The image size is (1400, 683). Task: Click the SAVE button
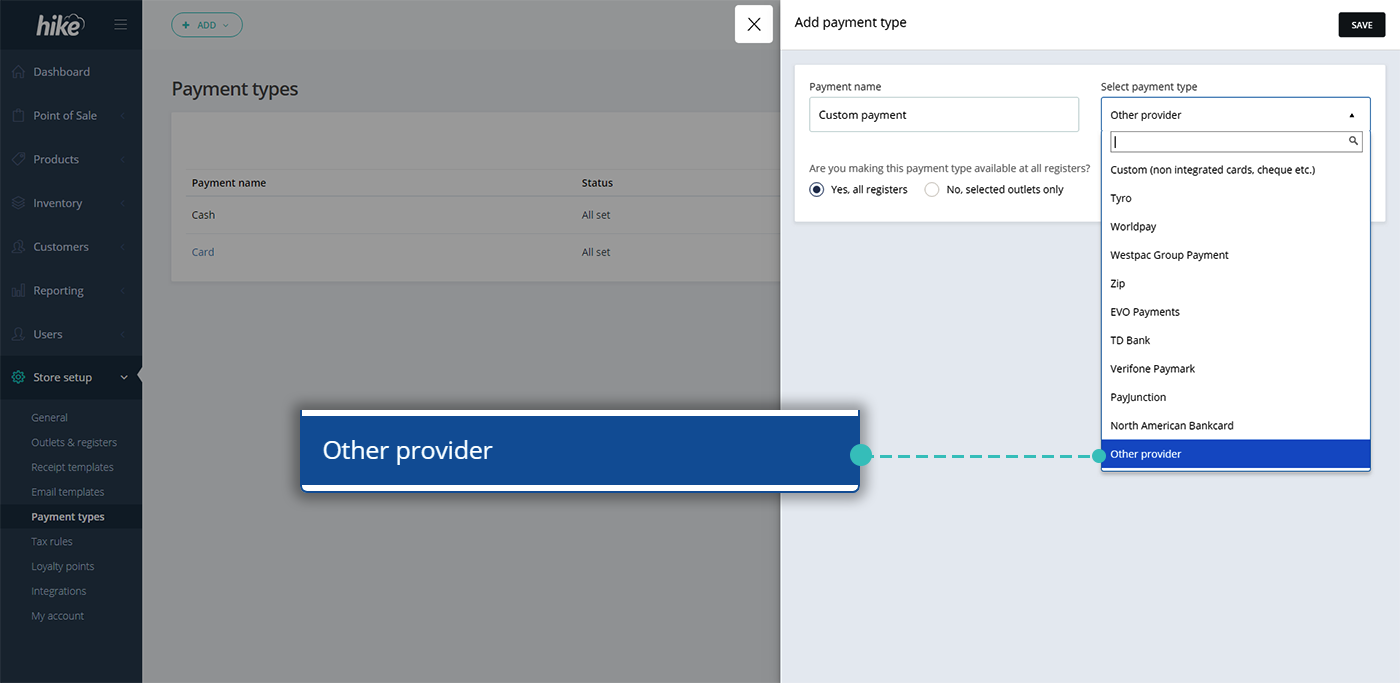[1362, 25]
